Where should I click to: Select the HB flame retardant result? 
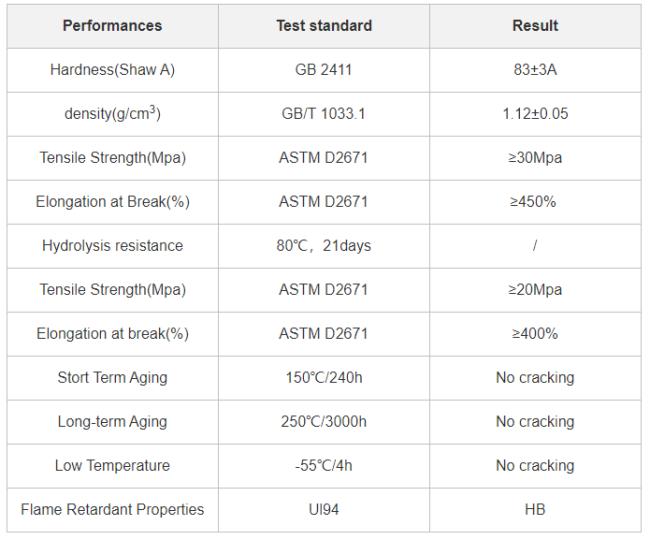535,509
